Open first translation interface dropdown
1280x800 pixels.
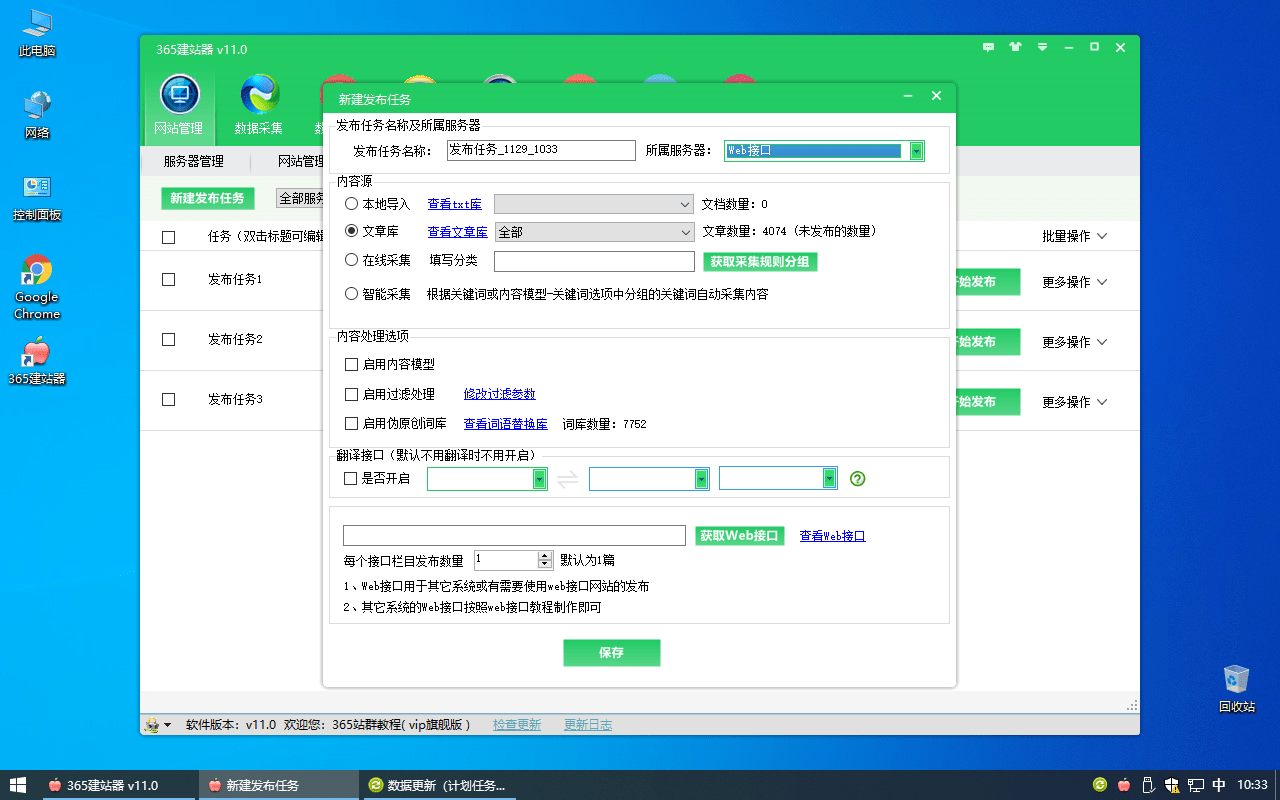(487, 479)
